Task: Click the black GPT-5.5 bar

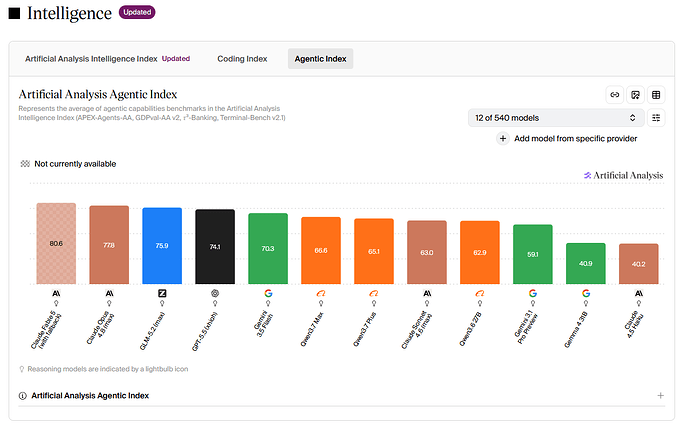Action: pos(215,246)
